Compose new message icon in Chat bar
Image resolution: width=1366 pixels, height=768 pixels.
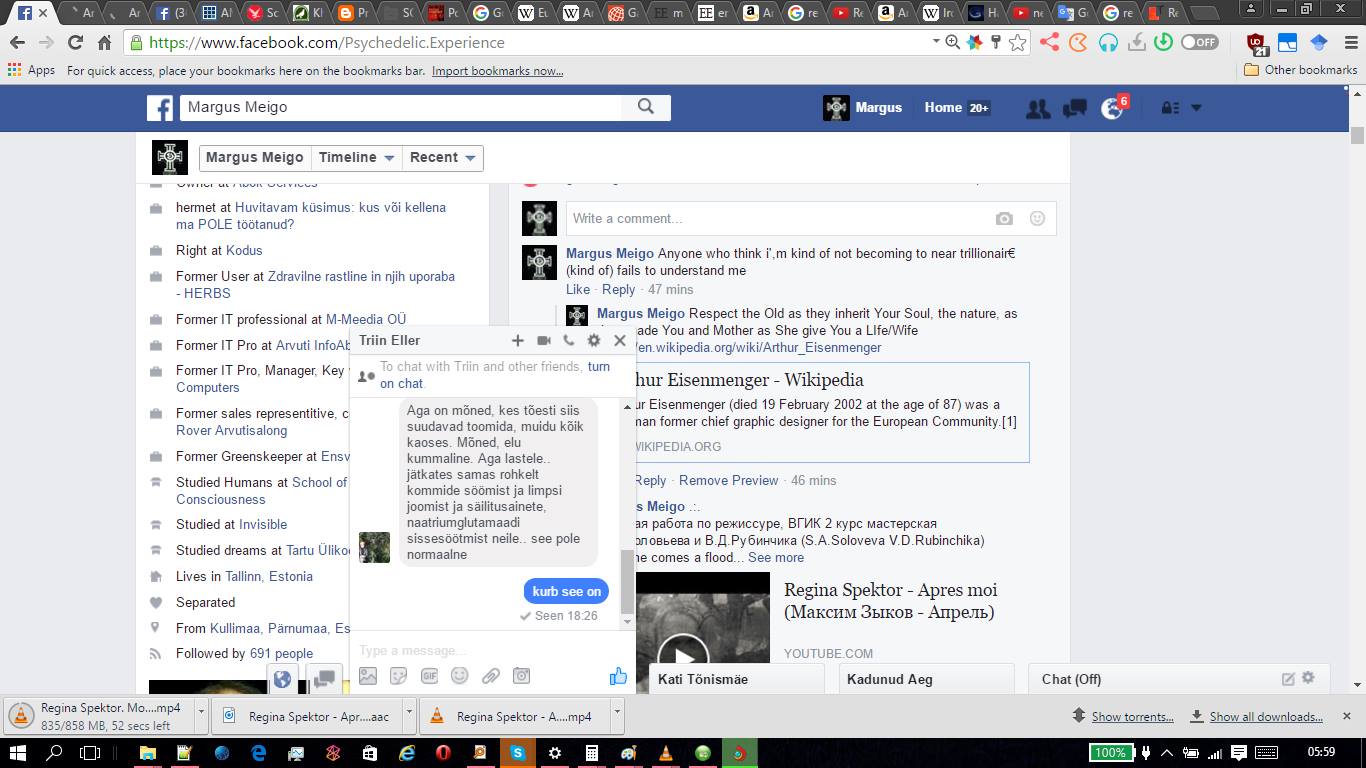click(x=1288, y=679)
